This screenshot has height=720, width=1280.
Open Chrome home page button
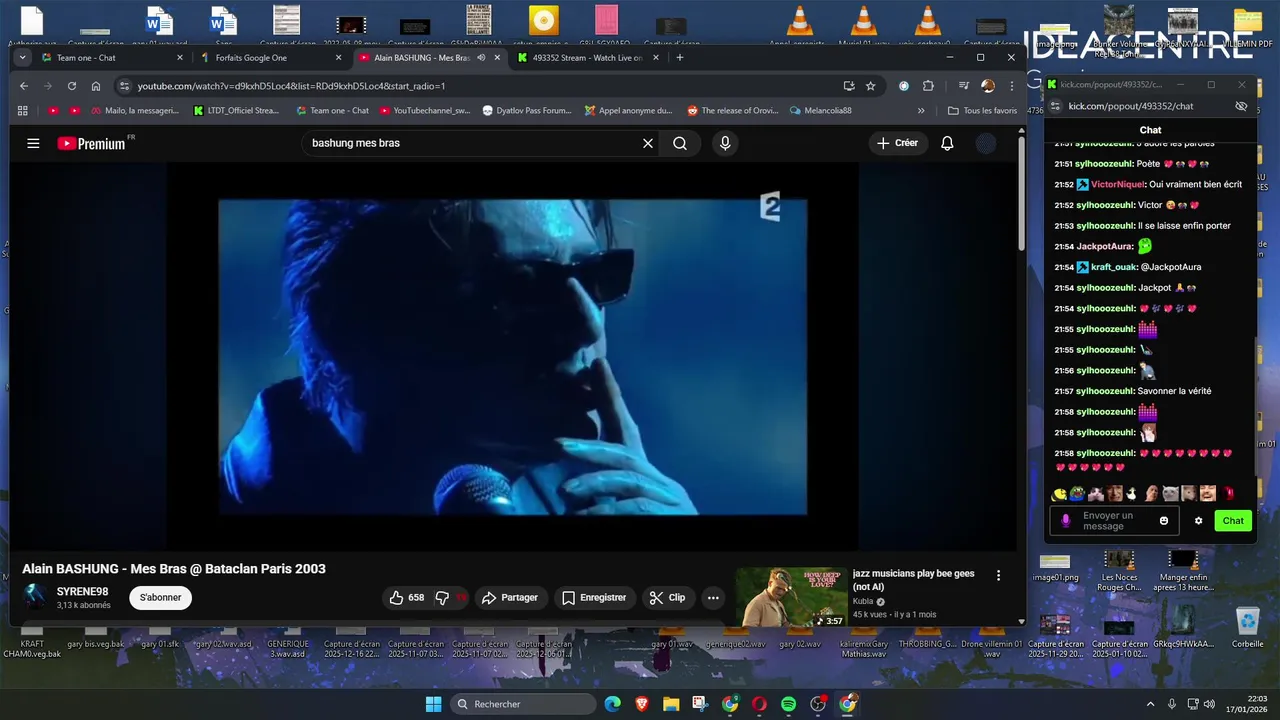[x=96, y=86]
